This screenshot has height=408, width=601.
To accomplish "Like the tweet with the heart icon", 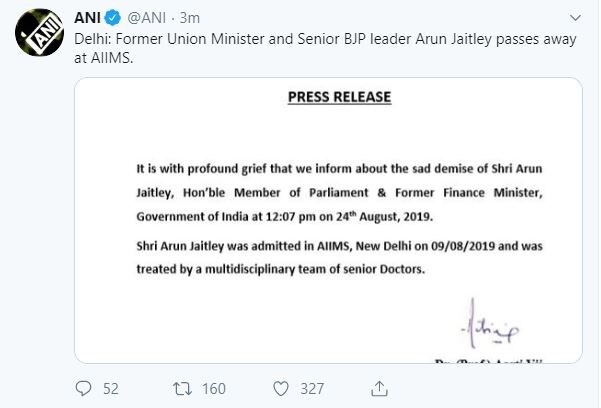I will (x=281, y=386).
